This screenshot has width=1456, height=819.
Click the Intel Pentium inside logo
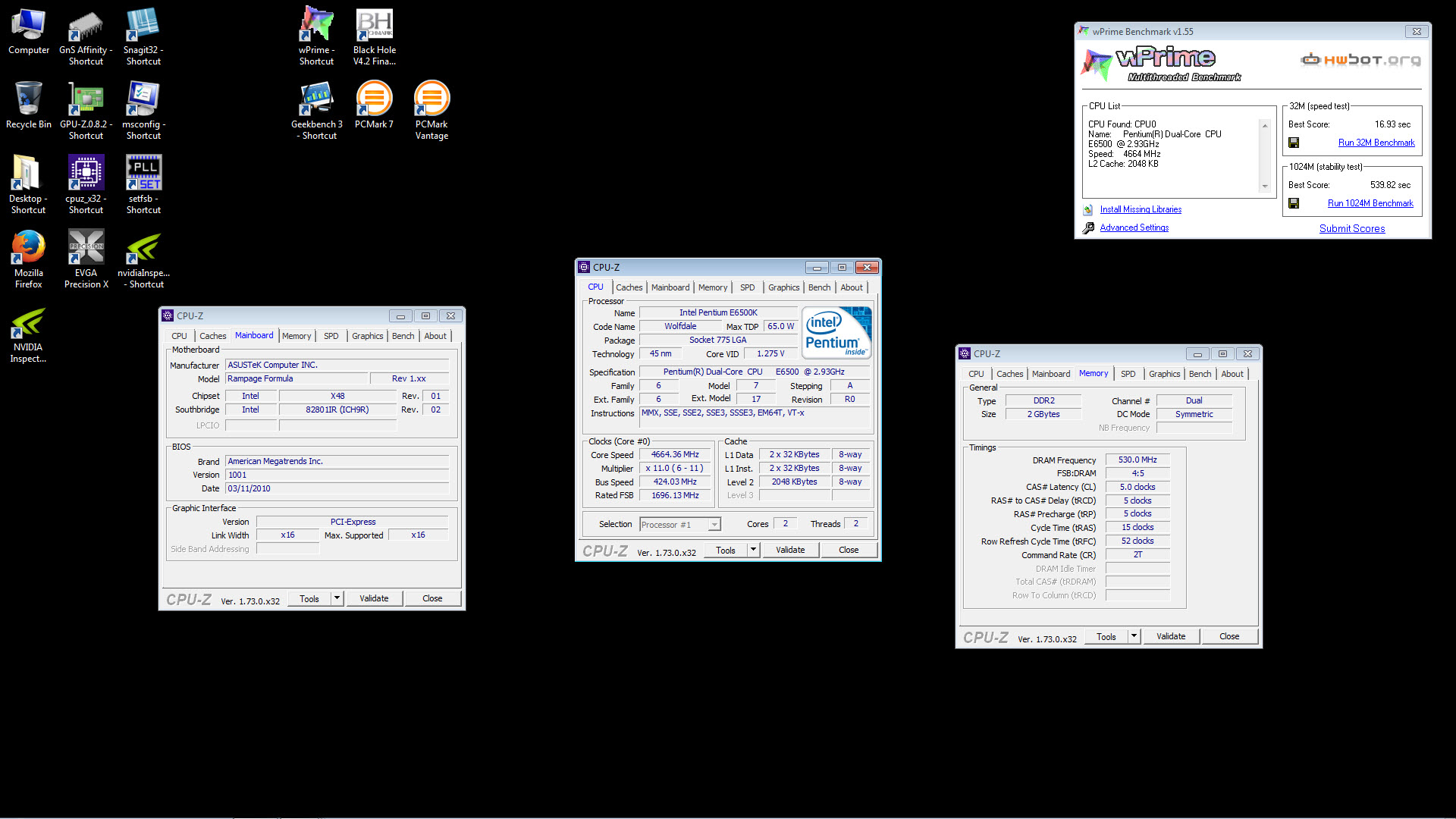(836, 332)
